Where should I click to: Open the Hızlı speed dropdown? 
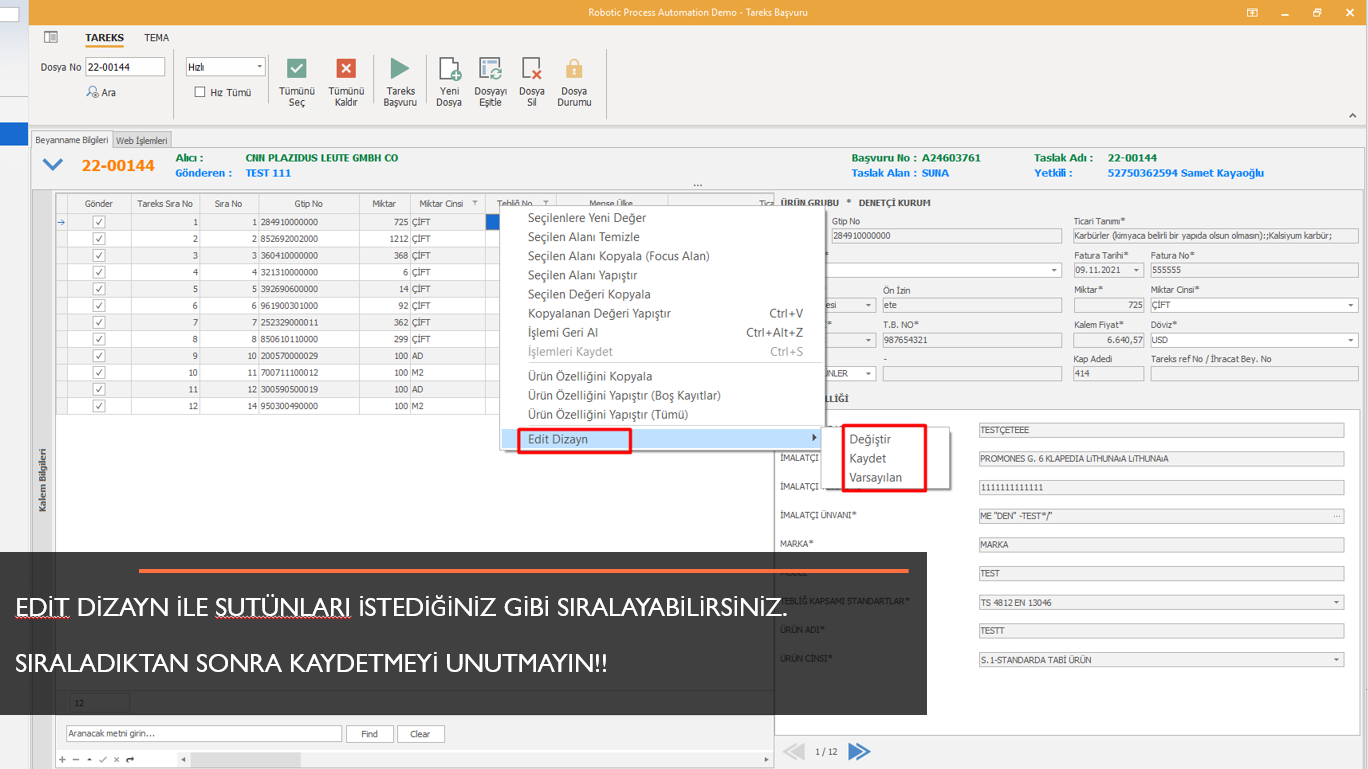point(260,67)
